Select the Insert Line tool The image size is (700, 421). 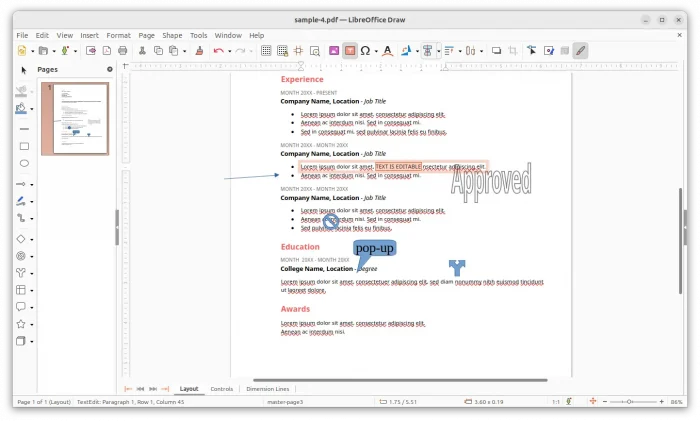pyautogui.click(x=24, y=129)
